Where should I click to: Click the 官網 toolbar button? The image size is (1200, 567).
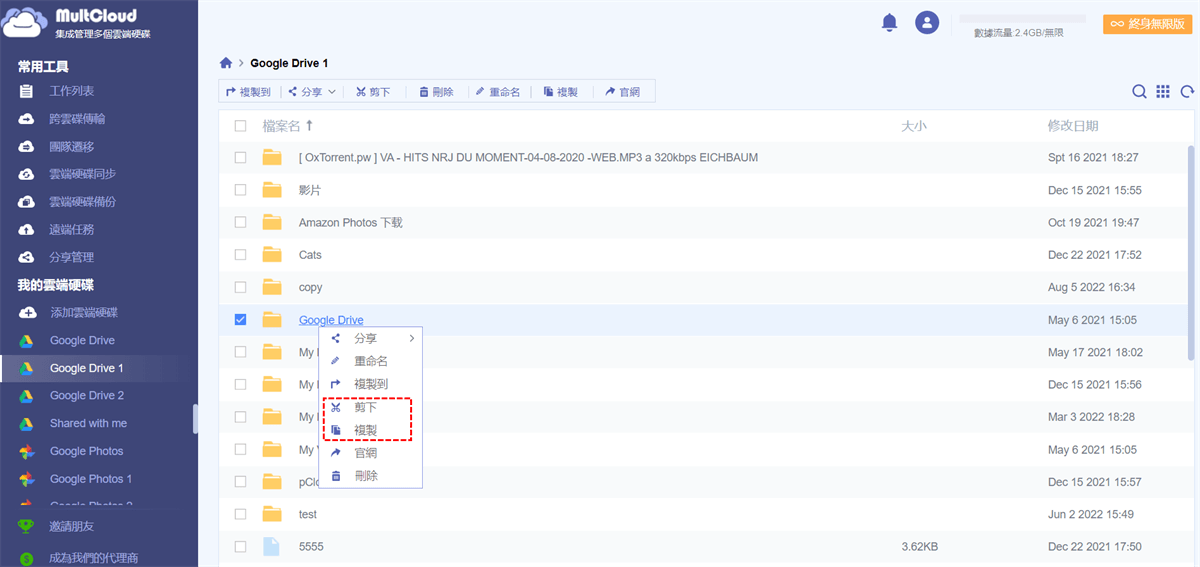pos(623,92)
